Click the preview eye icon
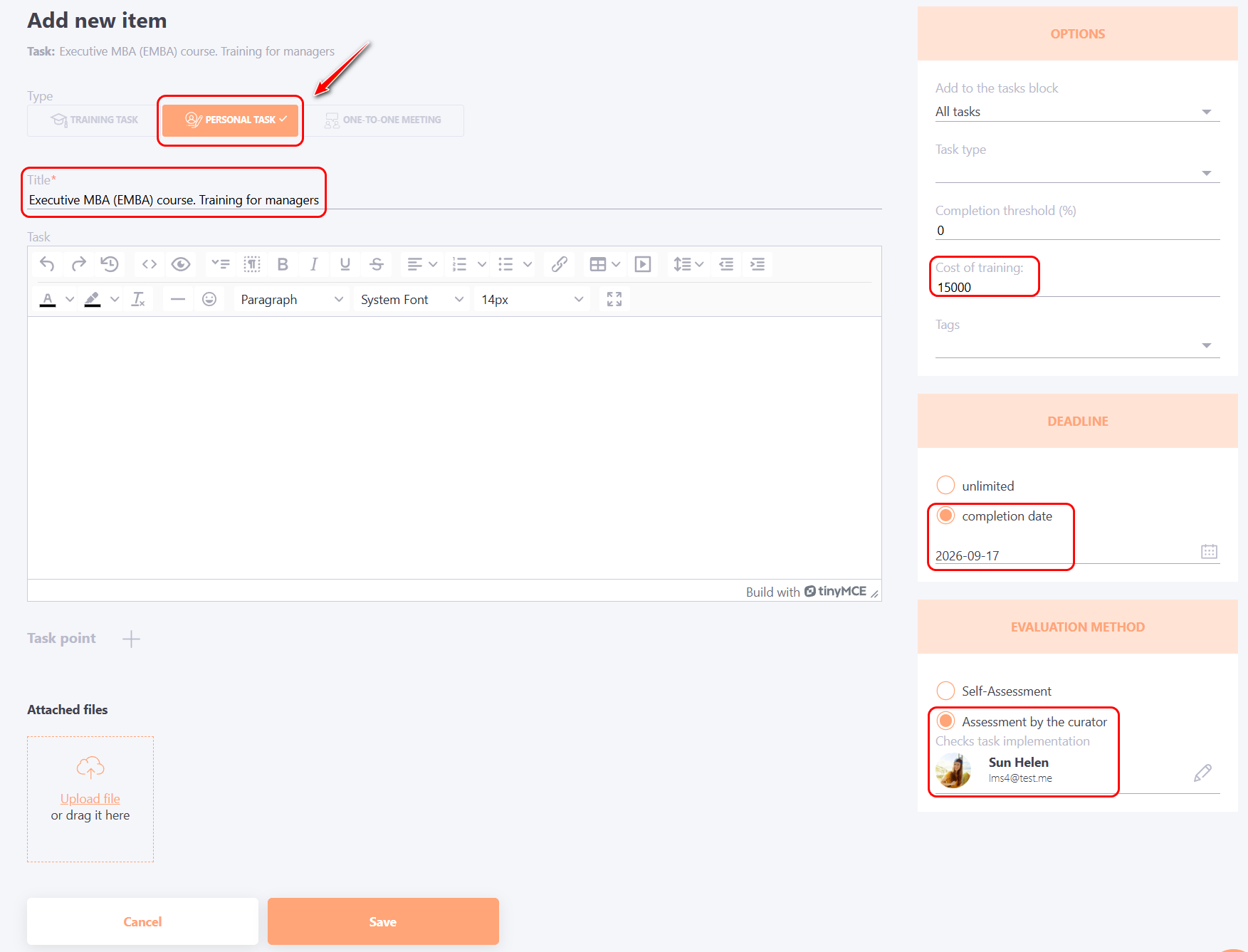1248x952 pixels. pos(181,264)
